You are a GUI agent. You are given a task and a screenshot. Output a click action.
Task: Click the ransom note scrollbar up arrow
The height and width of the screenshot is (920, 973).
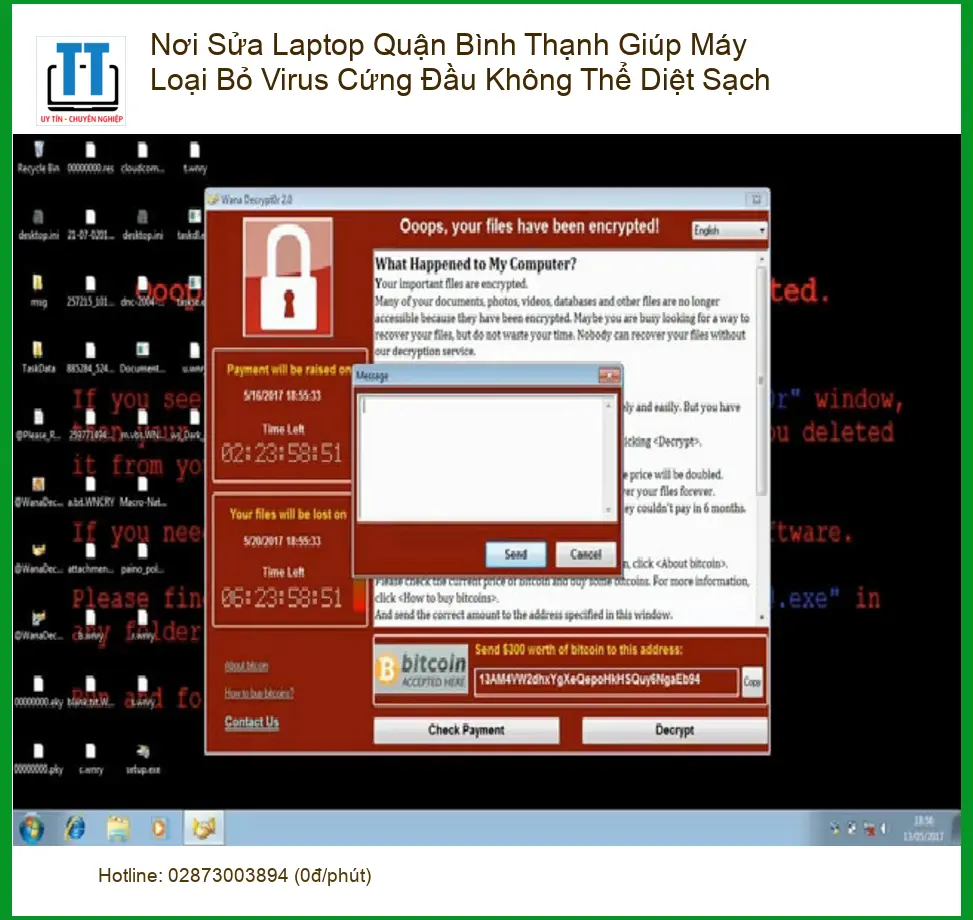click(761, 259)
